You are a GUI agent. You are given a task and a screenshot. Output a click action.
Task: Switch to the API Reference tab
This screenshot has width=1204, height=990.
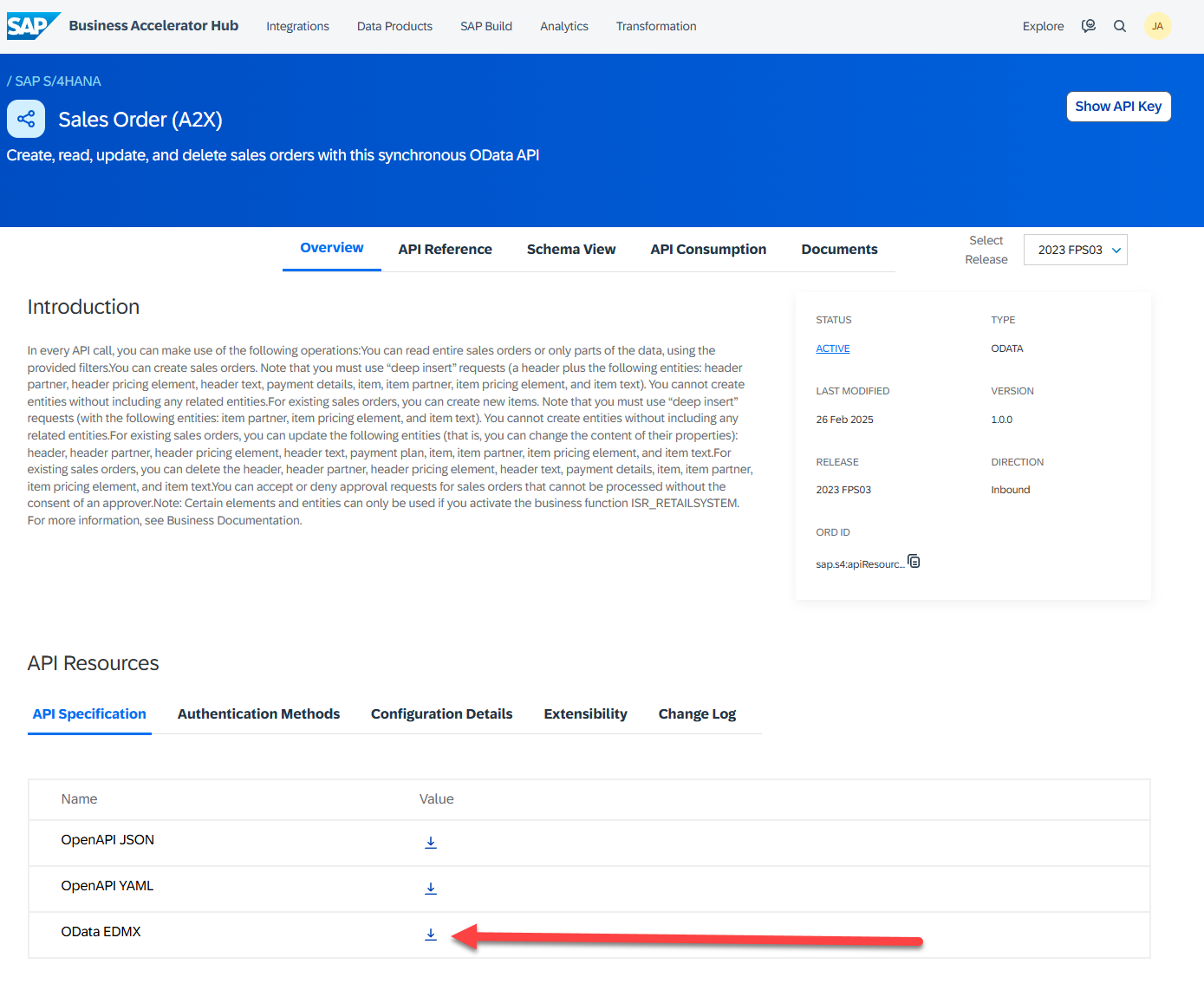pyautogui.click(x=445, y=250)
